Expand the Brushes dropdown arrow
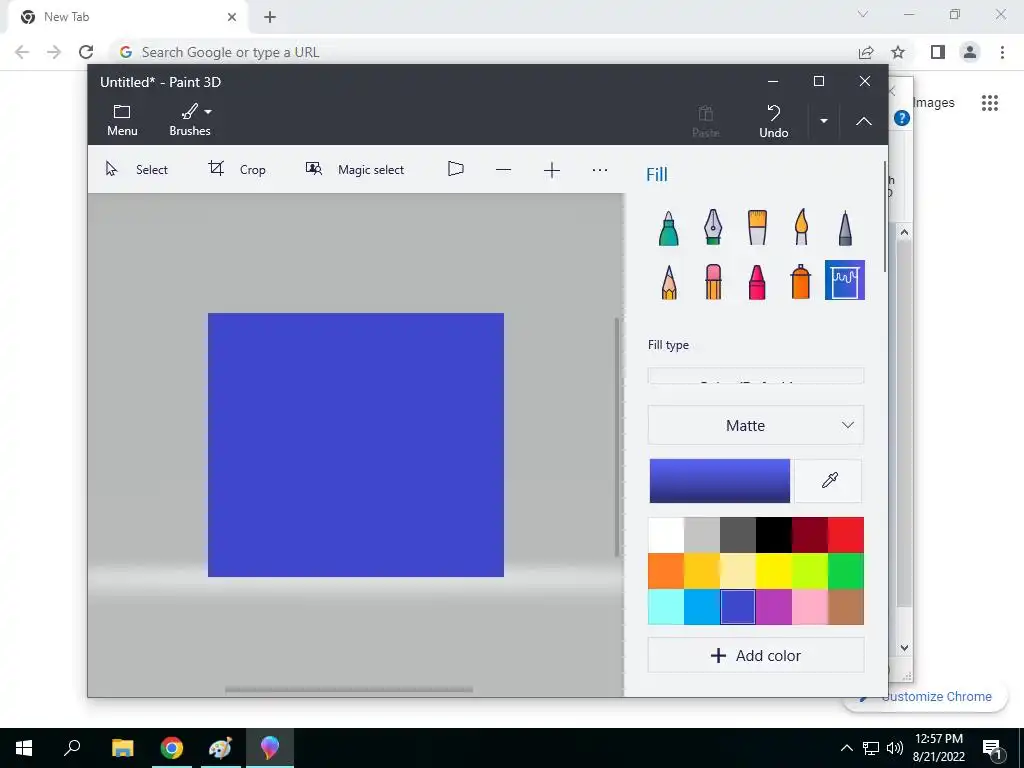This screenshot has height=768, width=1024. (208, 112)
